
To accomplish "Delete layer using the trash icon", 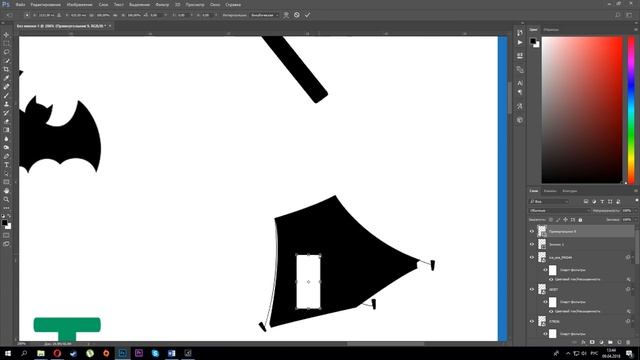I will [628, 342].
